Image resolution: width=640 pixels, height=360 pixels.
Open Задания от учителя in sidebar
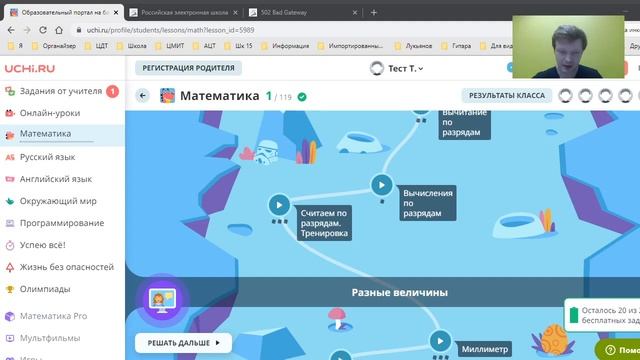pos(61,91)
